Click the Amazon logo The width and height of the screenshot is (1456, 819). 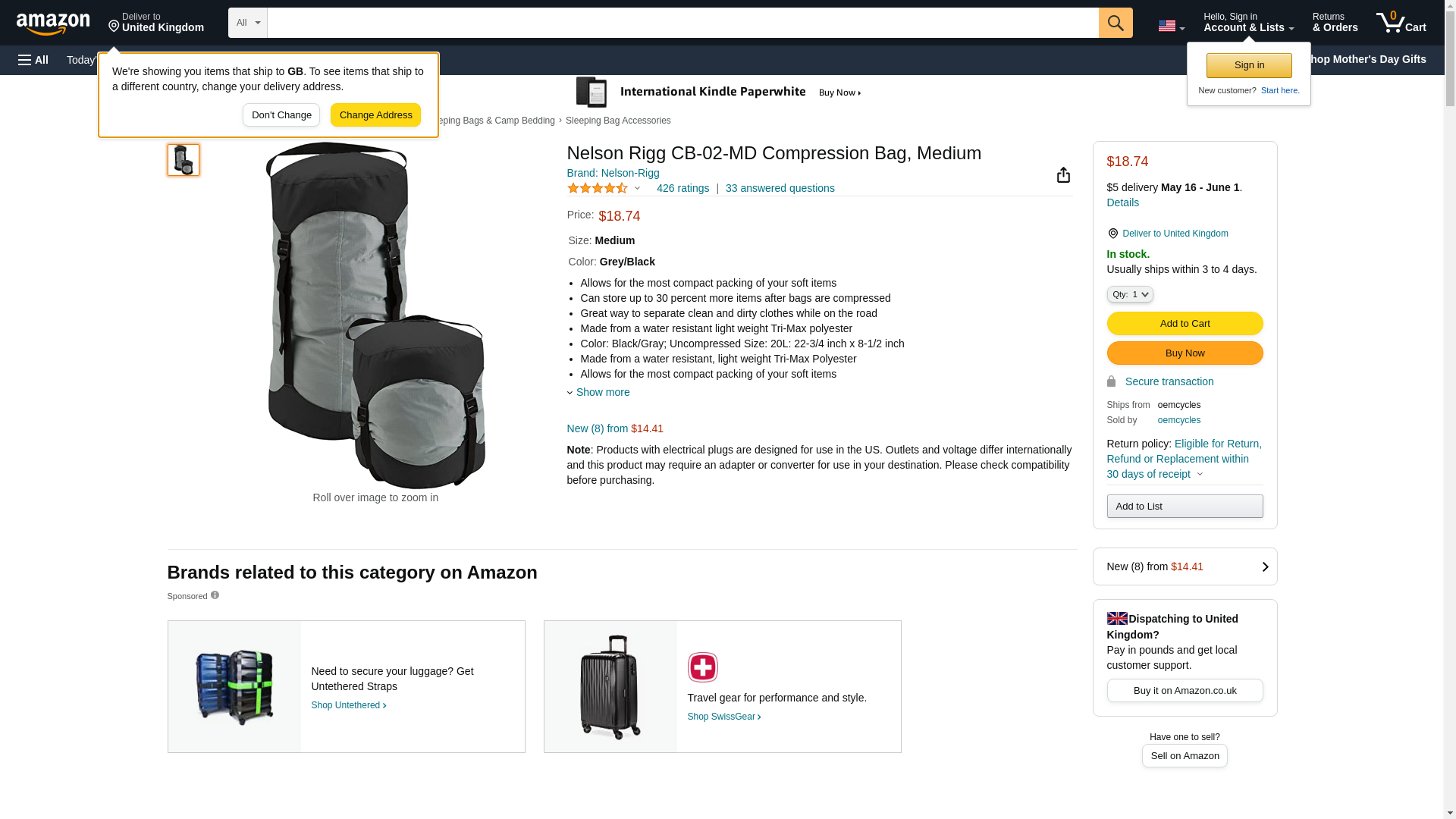coord(53,24)
